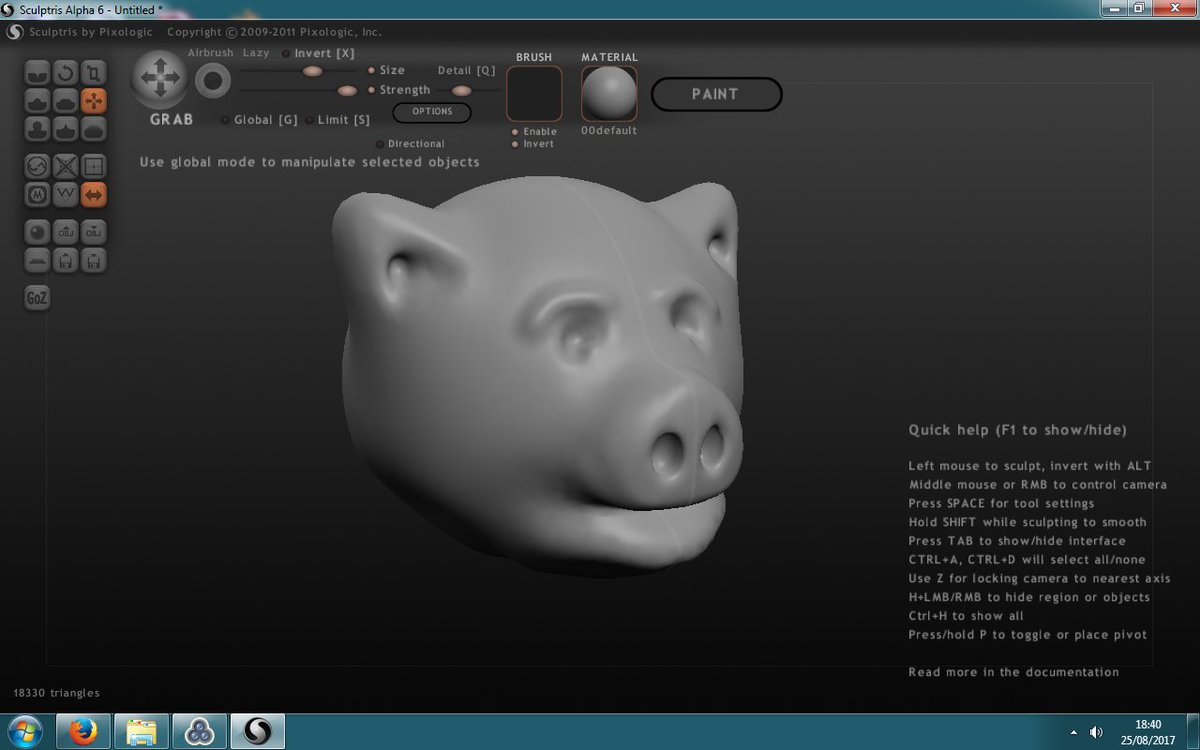
Task: Toggle the orange Symmetry icon
Action: 94,195
